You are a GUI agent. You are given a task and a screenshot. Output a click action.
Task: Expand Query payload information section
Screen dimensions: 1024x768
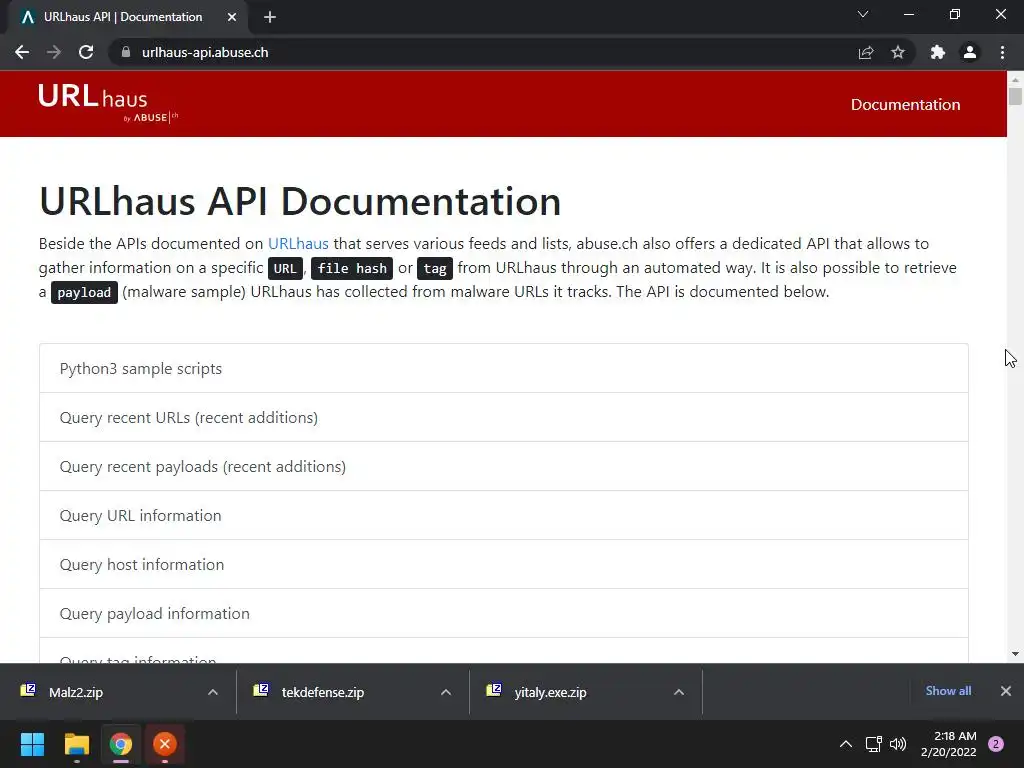504,613
